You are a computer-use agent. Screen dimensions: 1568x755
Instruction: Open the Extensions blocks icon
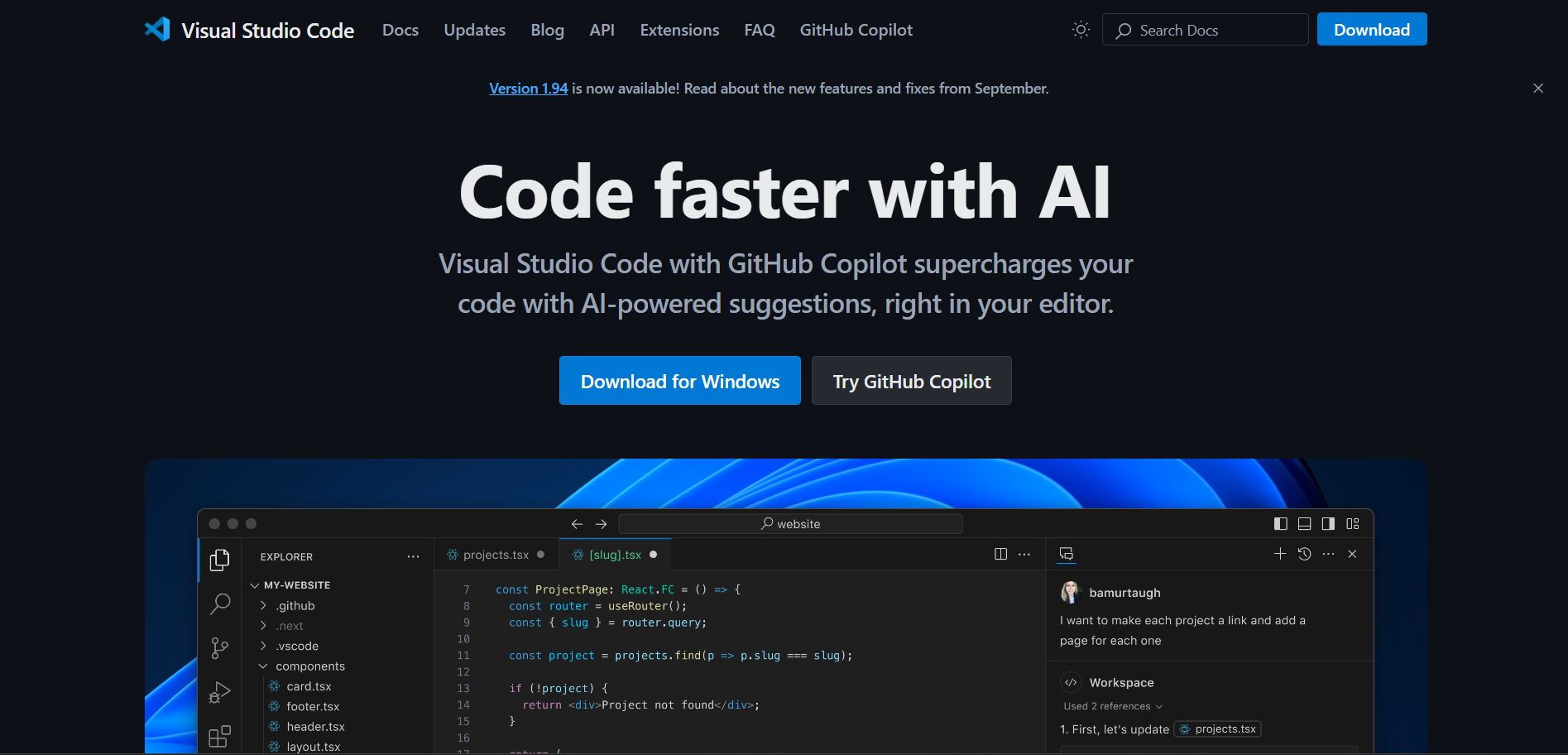[219, 736]
